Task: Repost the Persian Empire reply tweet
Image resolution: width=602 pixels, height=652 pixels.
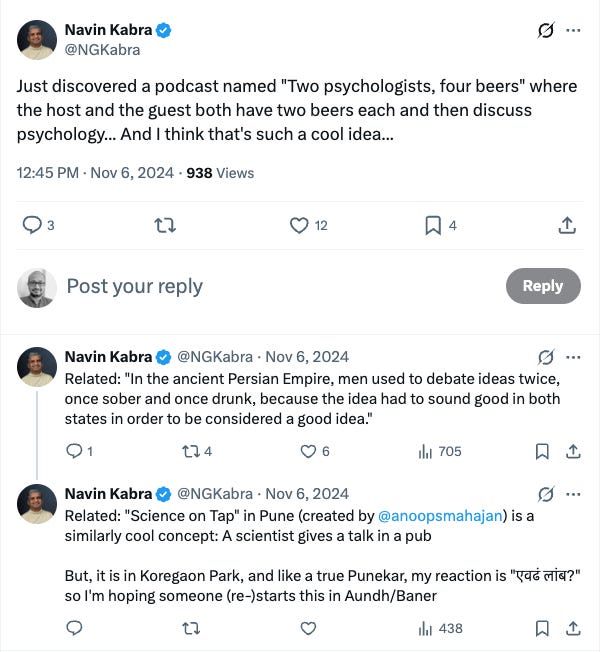Action: [192, 451]
